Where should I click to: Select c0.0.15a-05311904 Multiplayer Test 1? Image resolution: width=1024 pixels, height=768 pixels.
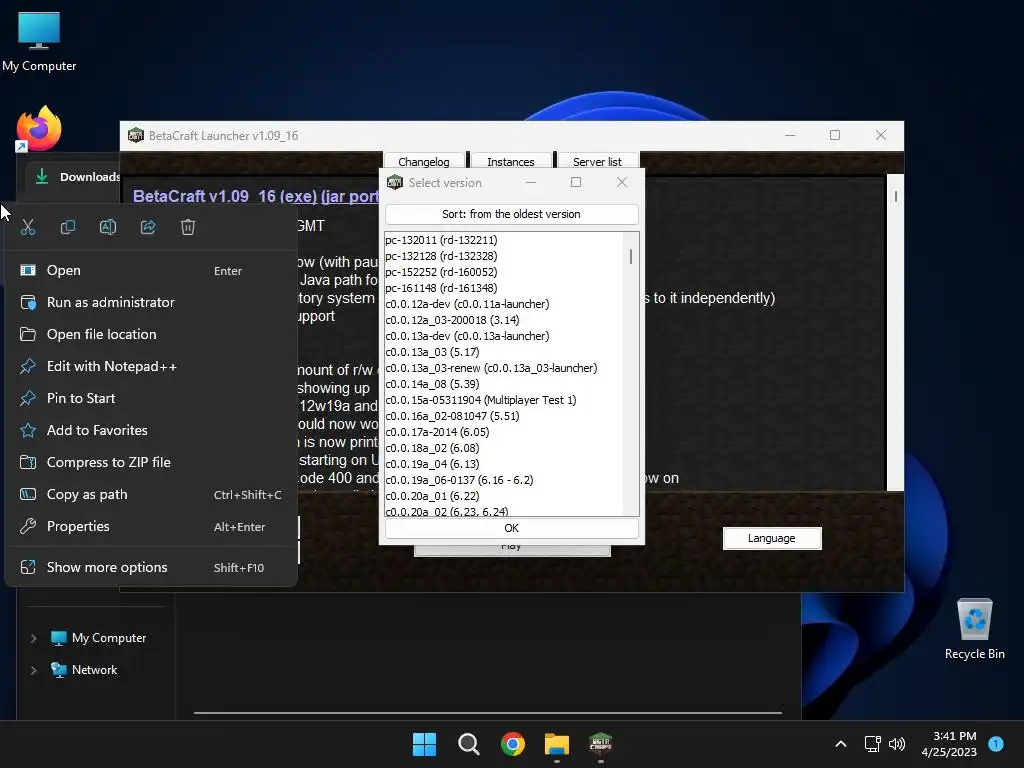(x=481, y=400)
